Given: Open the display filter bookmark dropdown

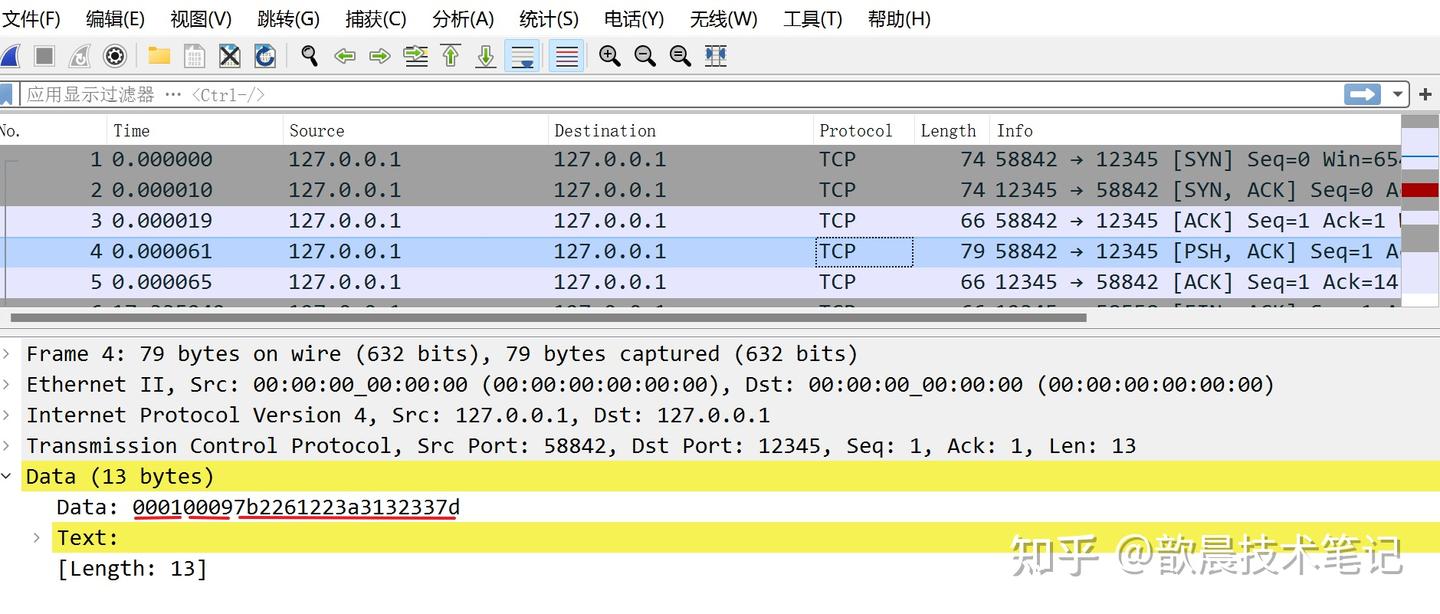Looking at the screenshot, I should point(7,93).
